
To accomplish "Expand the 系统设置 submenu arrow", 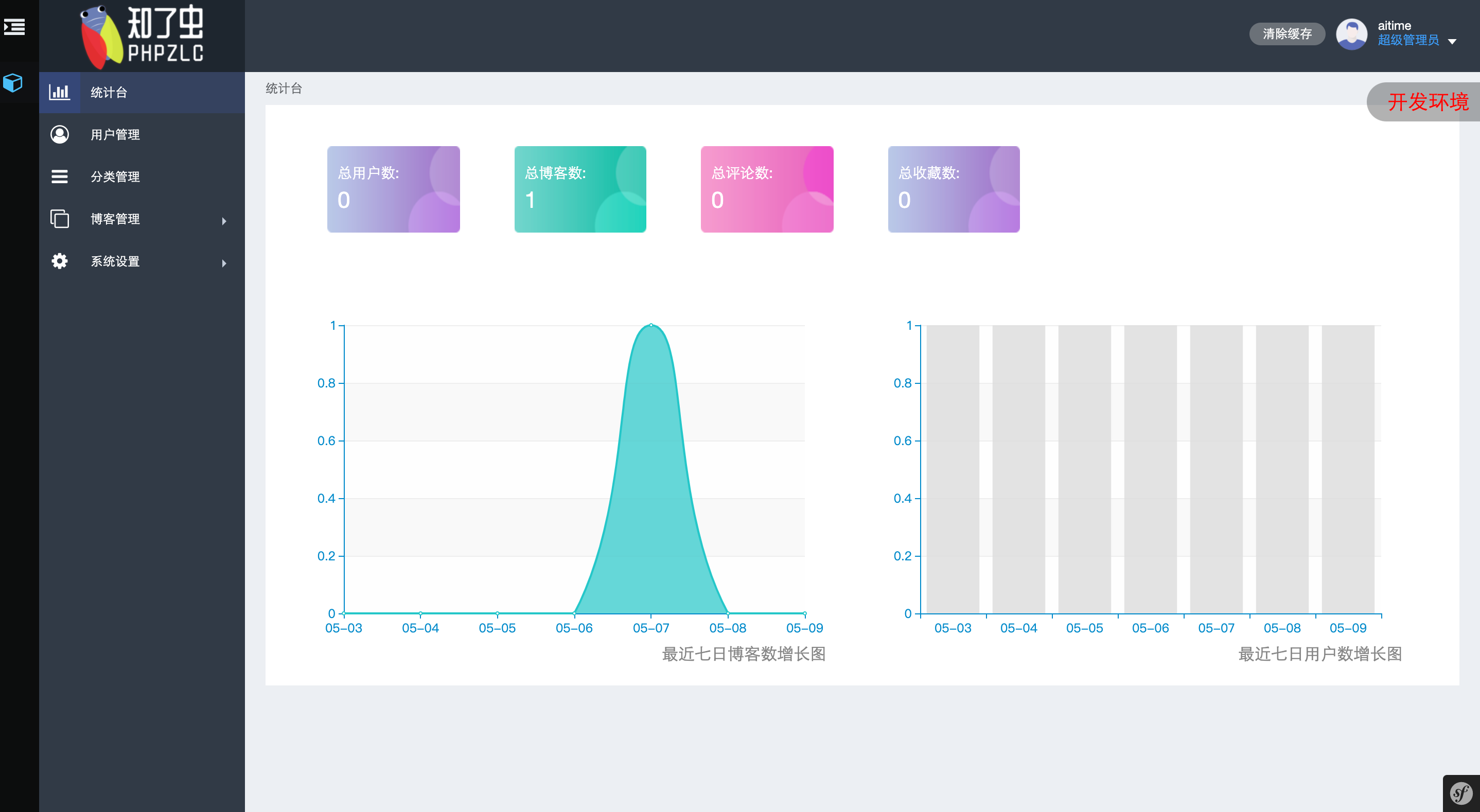I will point(224,263).
